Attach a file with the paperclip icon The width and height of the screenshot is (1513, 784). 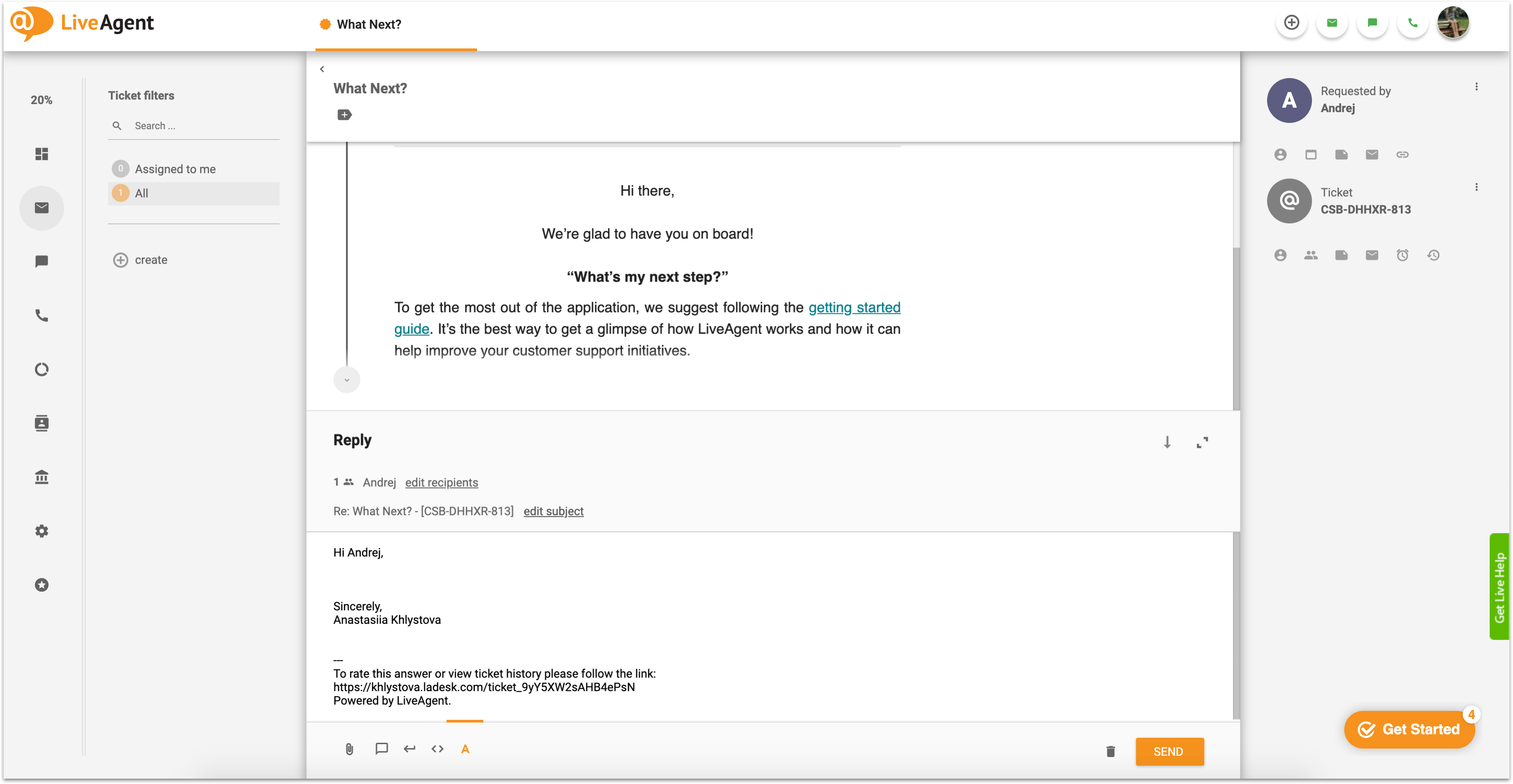click(350, 749)
